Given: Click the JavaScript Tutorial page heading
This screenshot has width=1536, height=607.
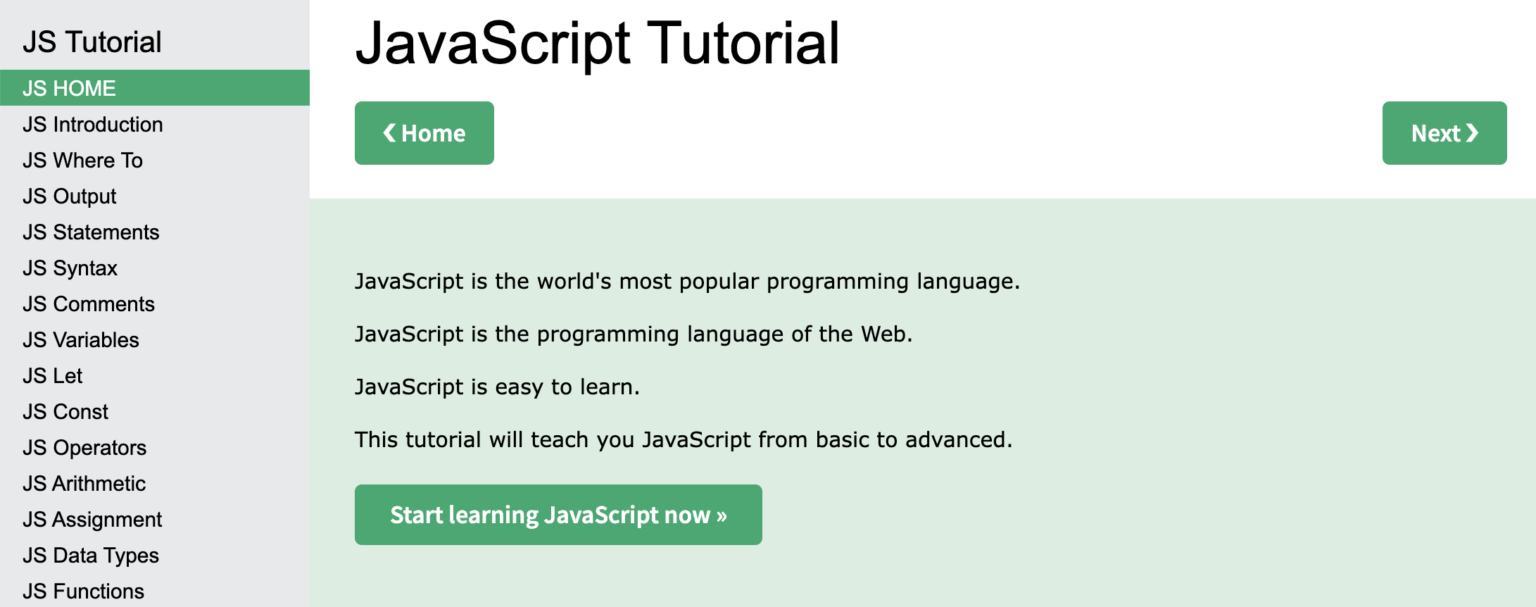Looking at the screenshot, I should click(x=597, y=44).
